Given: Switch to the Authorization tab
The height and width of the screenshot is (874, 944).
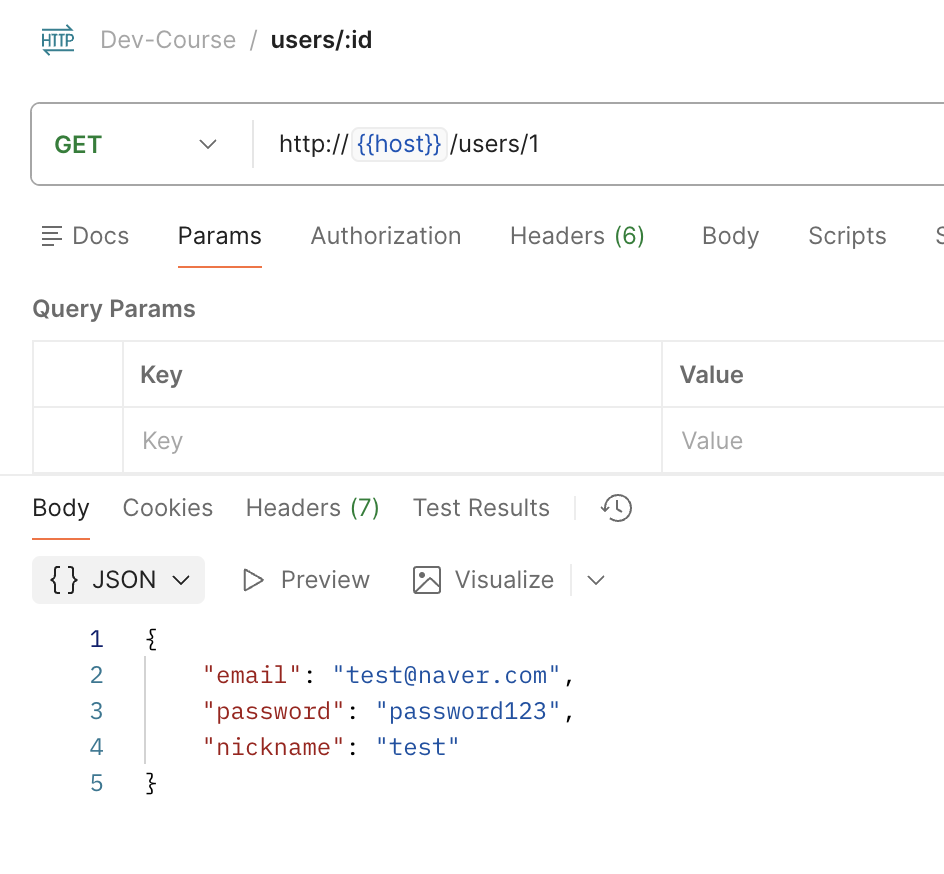Looking at the screenshot, I should coord(386,236).
